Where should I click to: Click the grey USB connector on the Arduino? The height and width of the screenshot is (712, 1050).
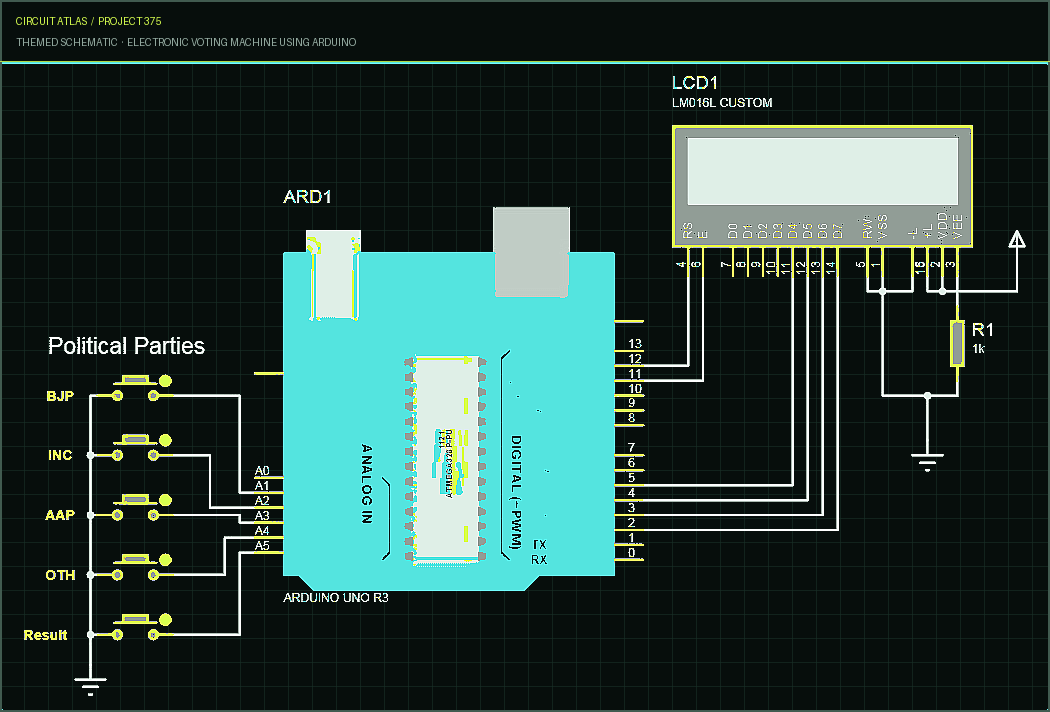(x=532, y=252)
